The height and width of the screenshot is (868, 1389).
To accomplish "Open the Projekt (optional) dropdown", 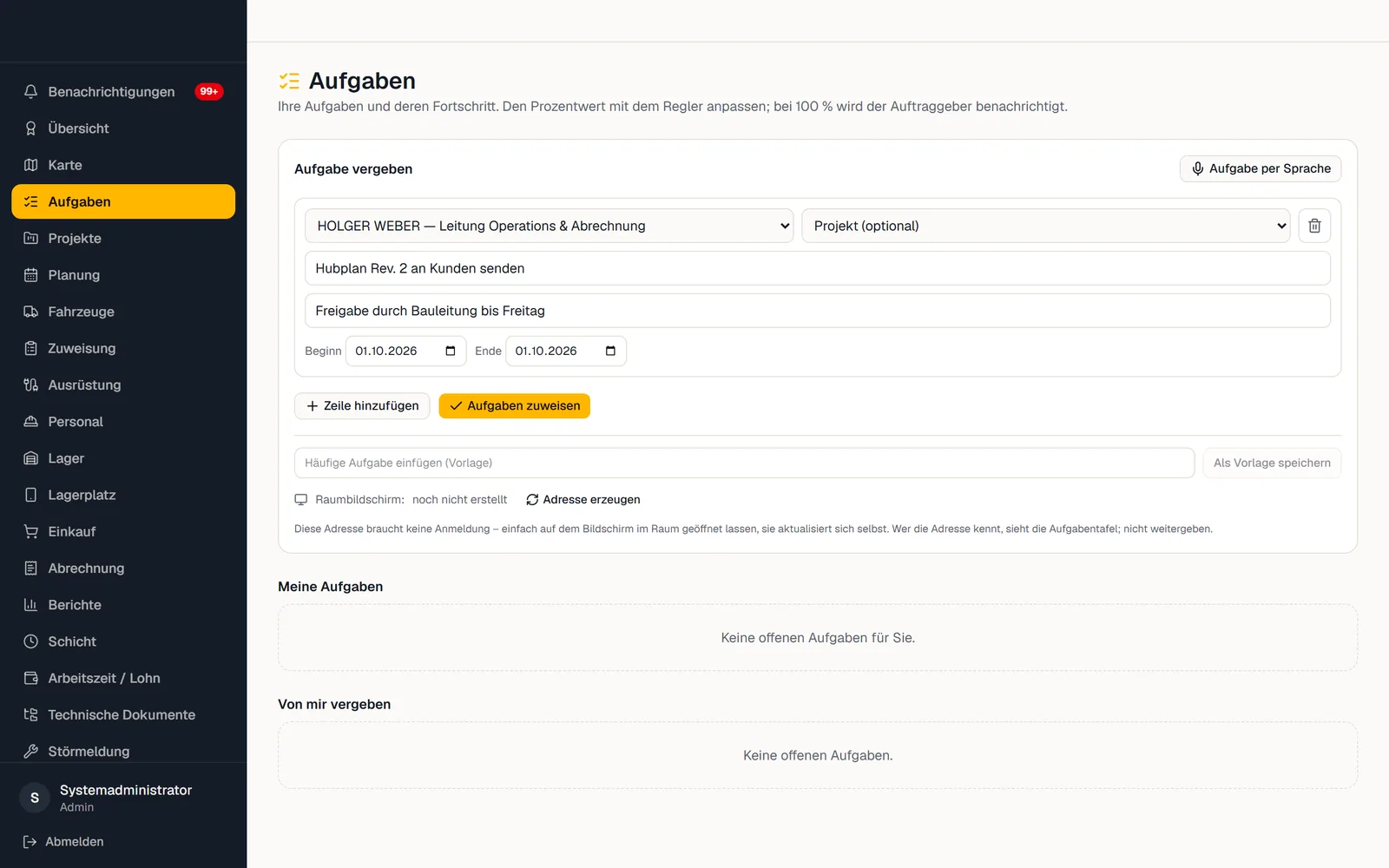I will tap(1045, 226).
